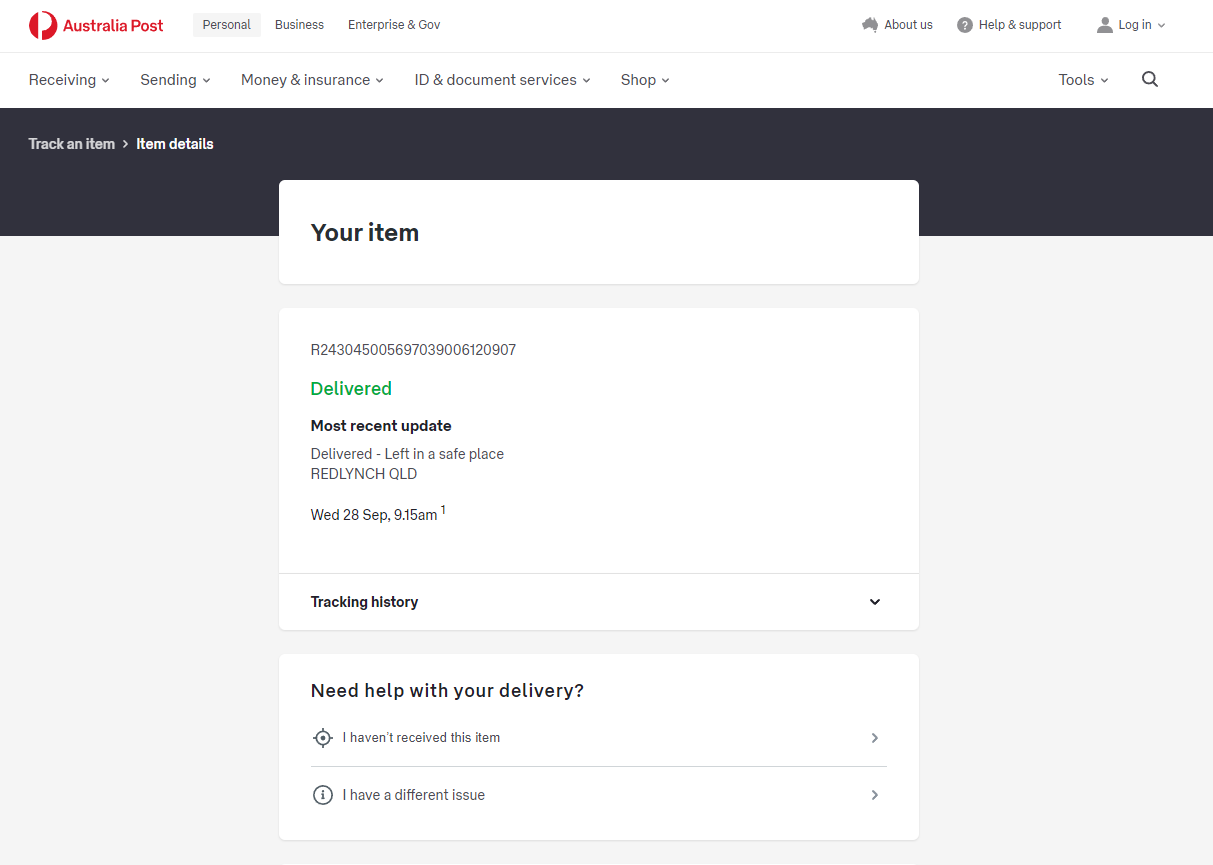
Task: Select I have a different issue
Action: 413,795
